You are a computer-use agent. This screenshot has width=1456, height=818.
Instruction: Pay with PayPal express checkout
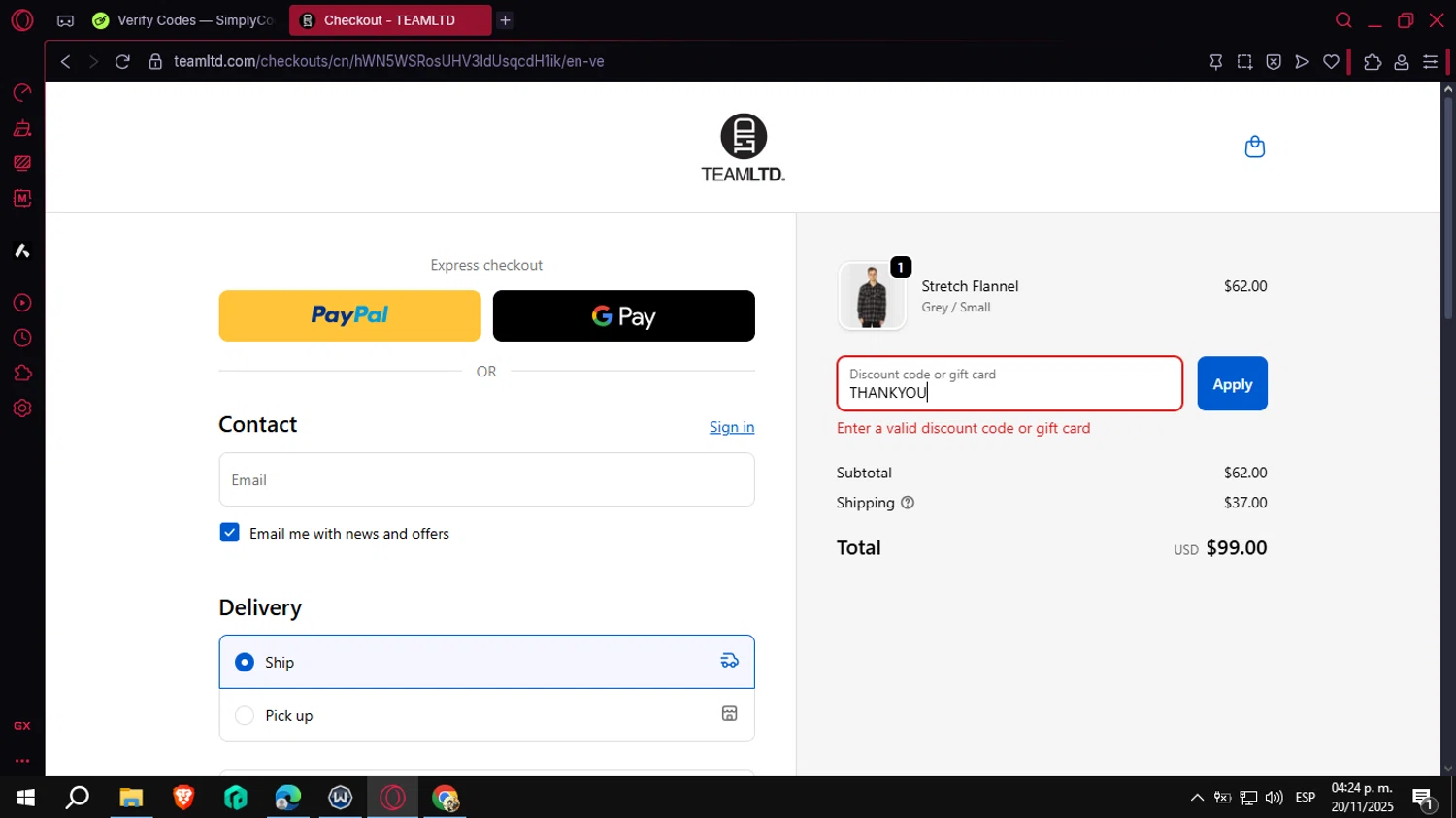click(349, 315)
